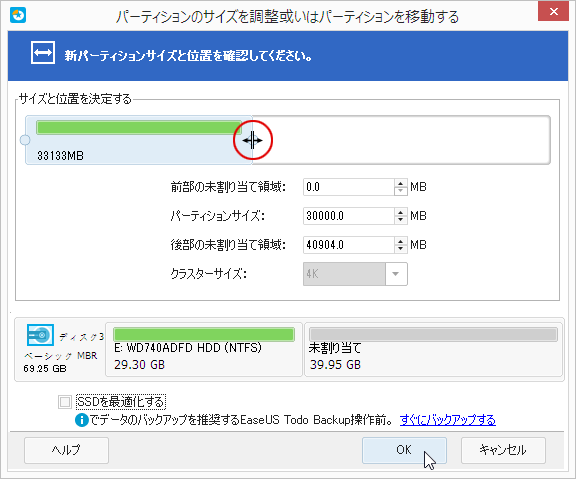Viewport: 576px width, 479px height.
Task: Click the blue info icon beside backup note
Action: point(82,420)
